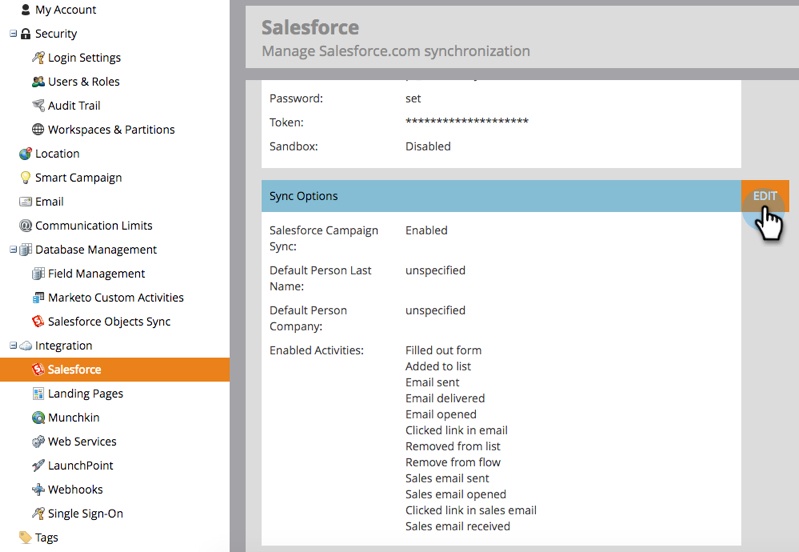
Task: Collapse the Database Management section
Action: [13, 249]
